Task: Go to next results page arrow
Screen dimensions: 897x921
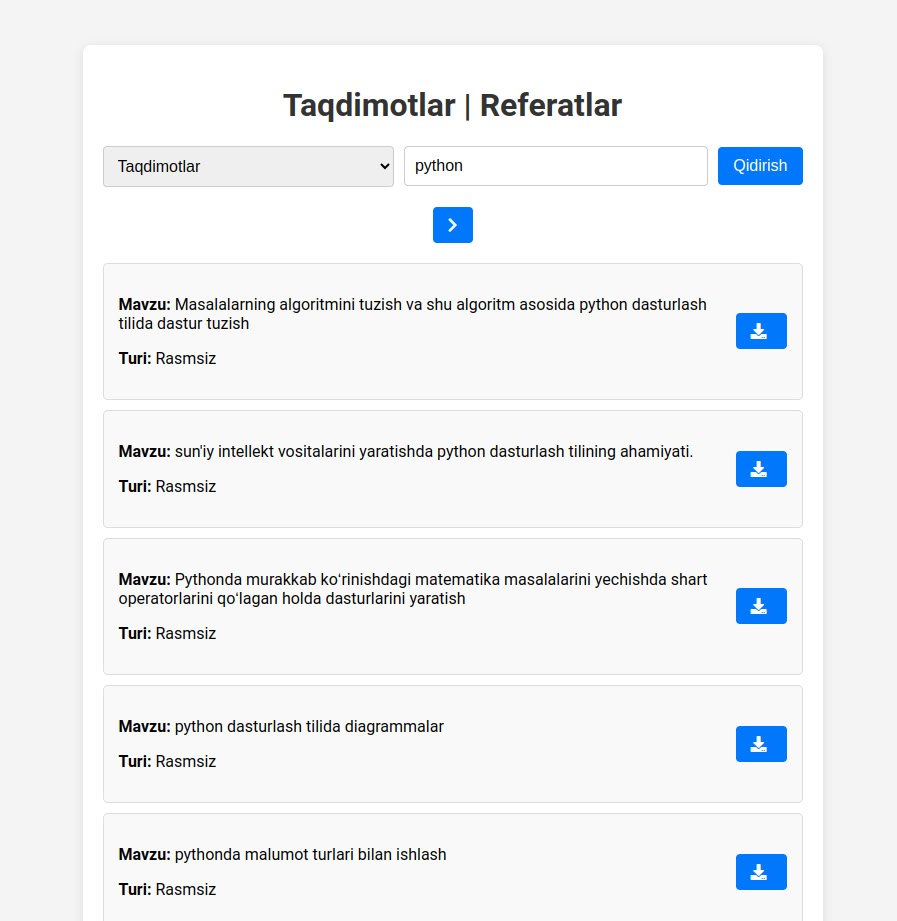Action: [452, 225]
